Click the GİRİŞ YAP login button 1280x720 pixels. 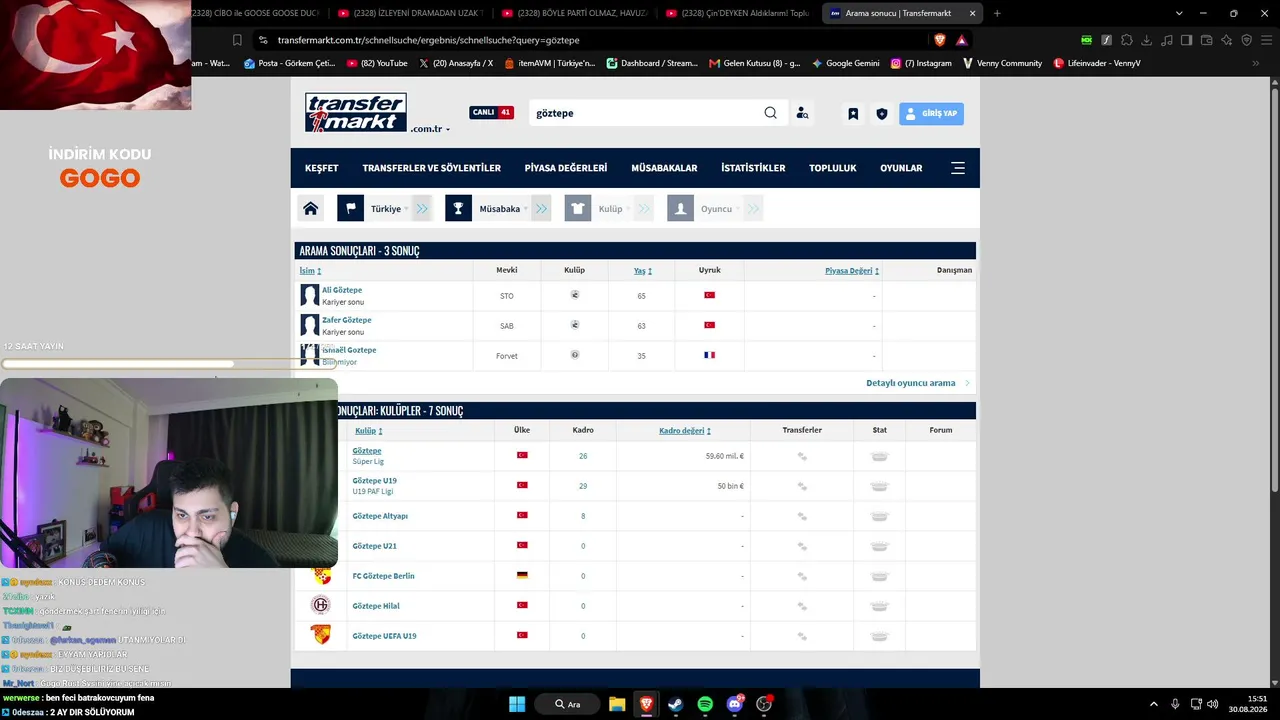pos(931,114)
